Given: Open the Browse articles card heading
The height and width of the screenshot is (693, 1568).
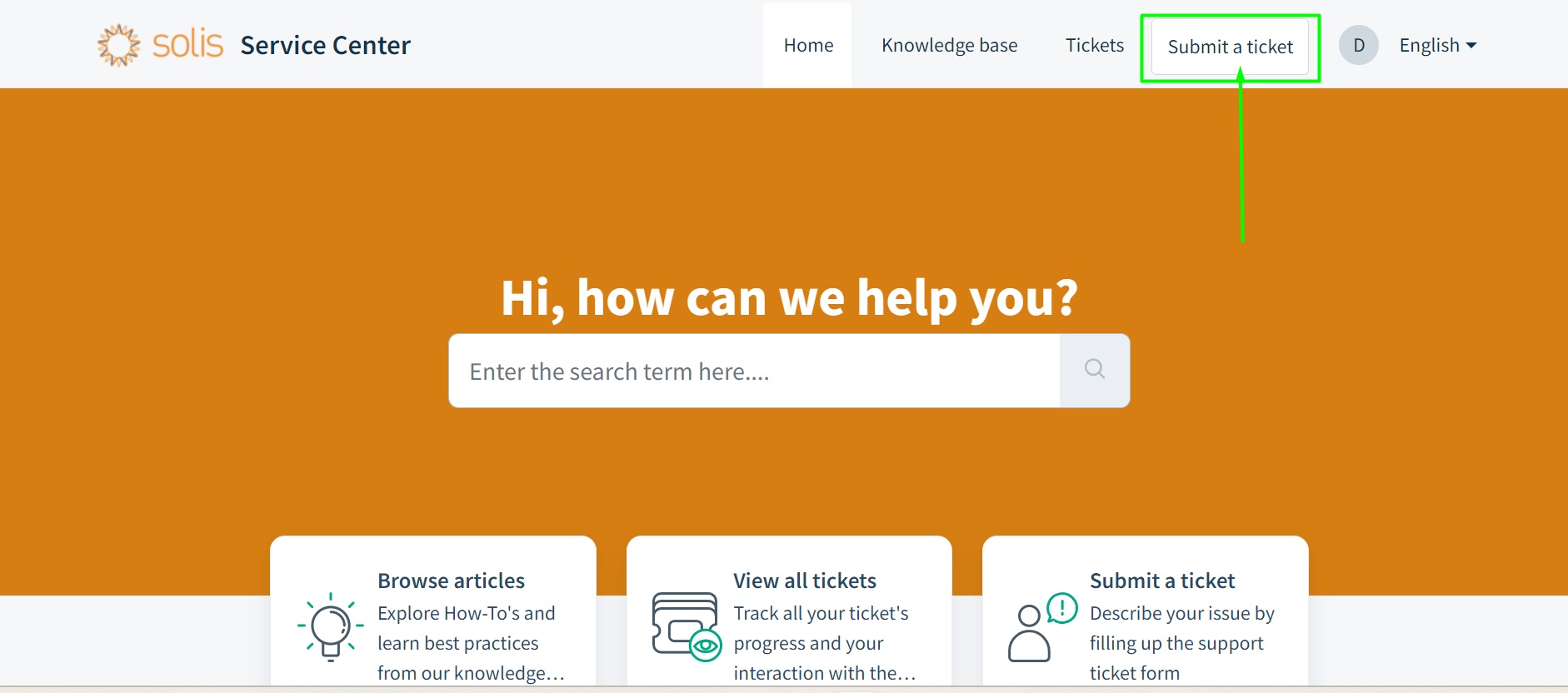Looking at the screenshot, I should point(451,581).
